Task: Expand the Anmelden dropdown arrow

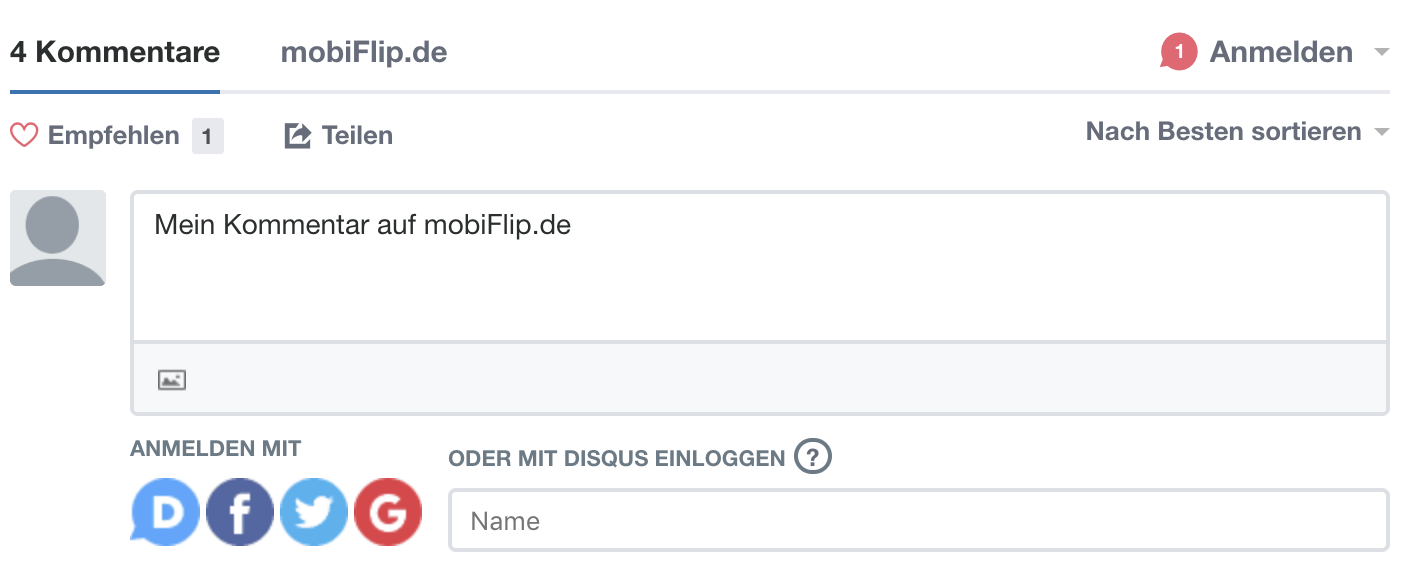Action: (1382, 52)
